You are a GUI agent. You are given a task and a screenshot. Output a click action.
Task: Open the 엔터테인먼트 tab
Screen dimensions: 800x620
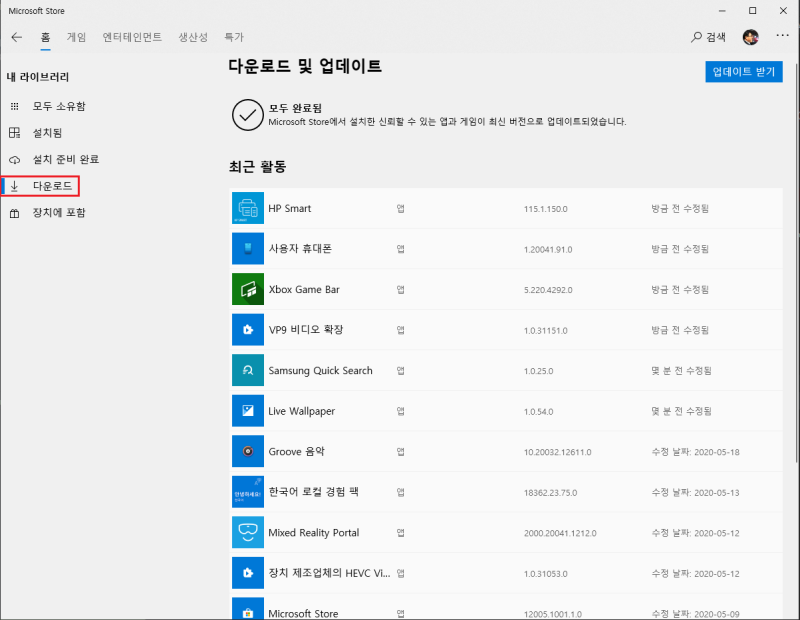(130, 36)
